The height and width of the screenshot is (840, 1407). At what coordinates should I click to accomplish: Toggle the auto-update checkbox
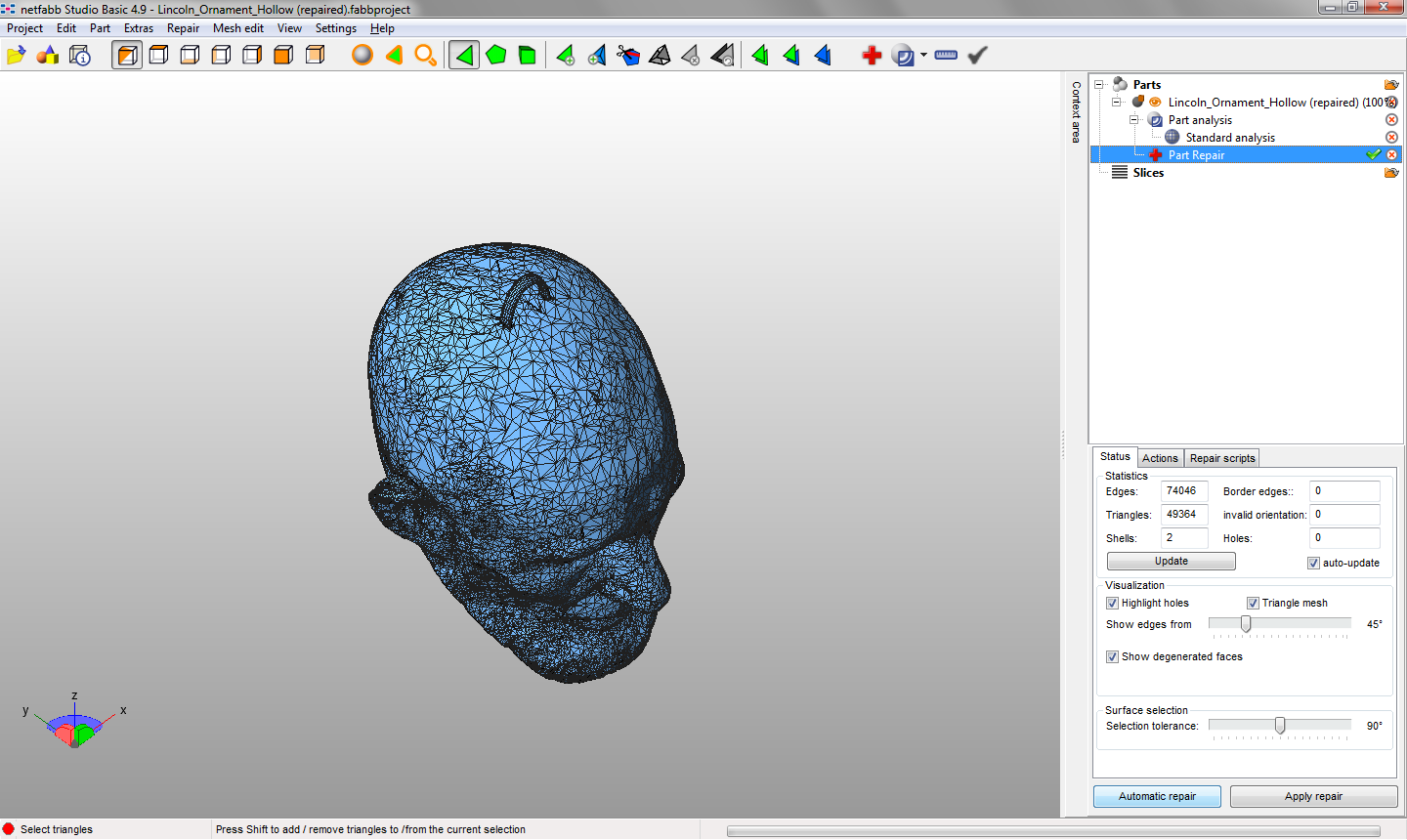(1313, 564)
